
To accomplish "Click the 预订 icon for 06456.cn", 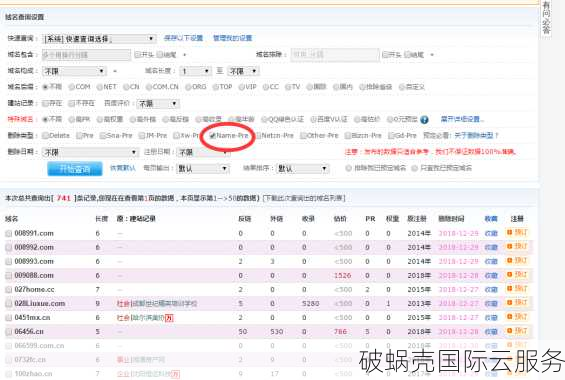I will pyautogui.click(x=517, y=331).
